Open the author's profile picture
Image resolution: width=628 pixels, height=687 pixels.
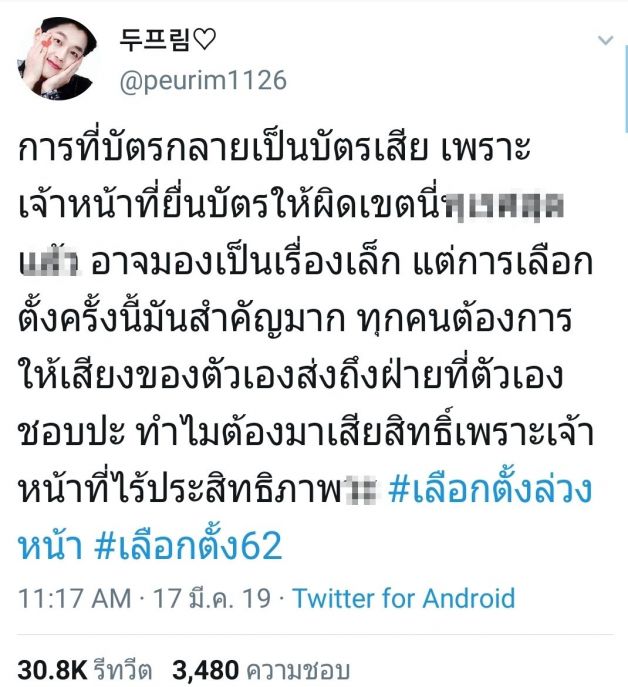pos(57,59)
